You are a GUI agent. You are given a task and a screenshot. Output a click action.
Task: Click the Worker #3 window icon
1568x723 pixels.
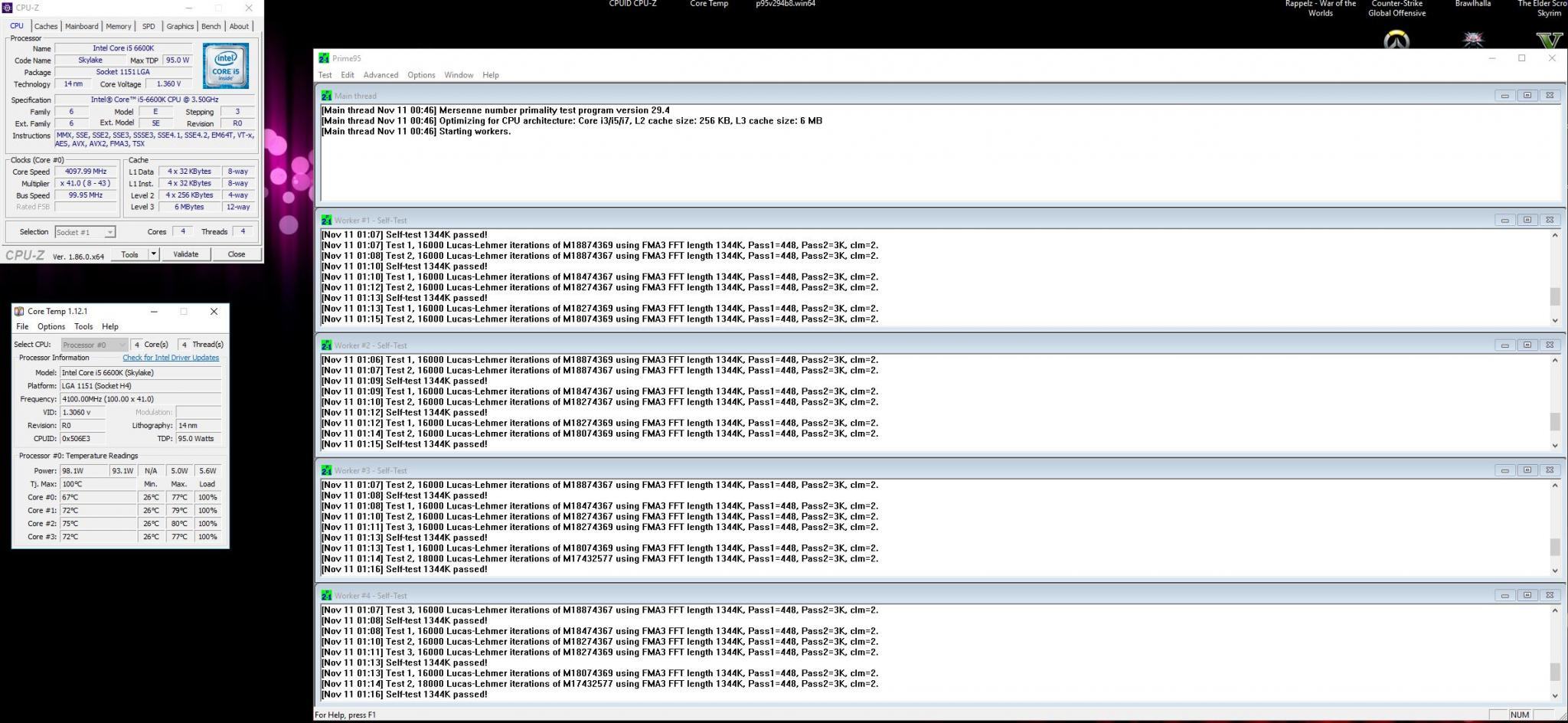pyautogui.click(x=326, y=470)
